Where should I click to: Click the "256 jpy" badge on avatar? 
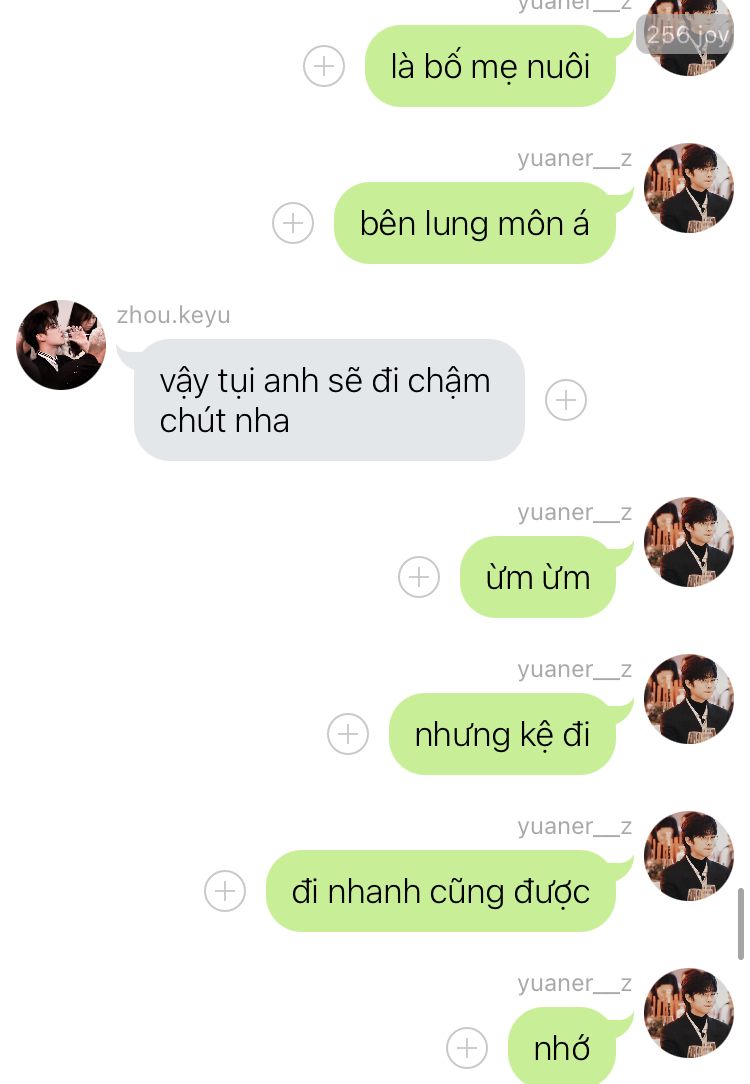coord(685,34)
